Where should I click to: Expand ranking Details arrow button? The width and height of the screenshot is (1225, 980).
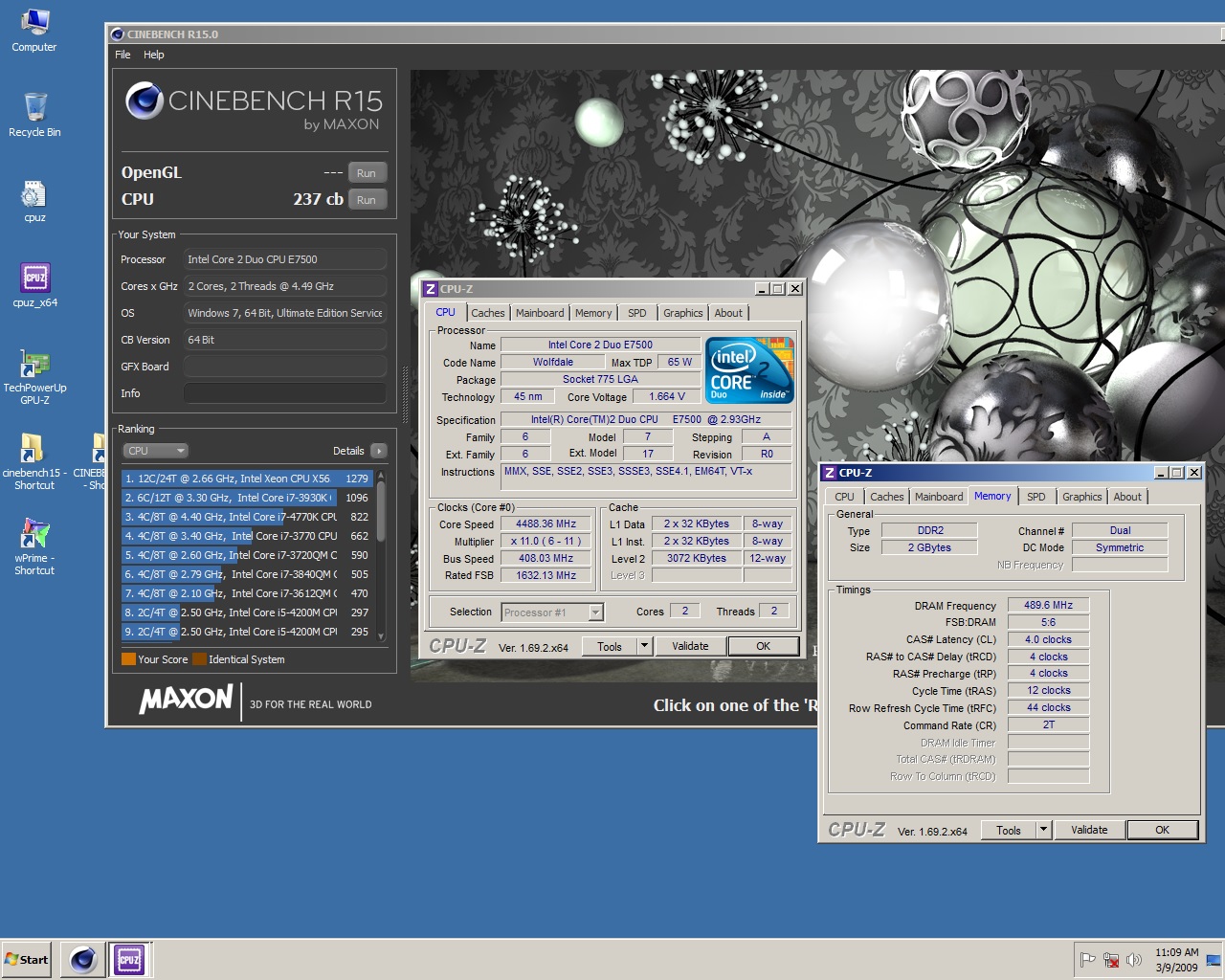pyautogui.click(x=379, y=451)
